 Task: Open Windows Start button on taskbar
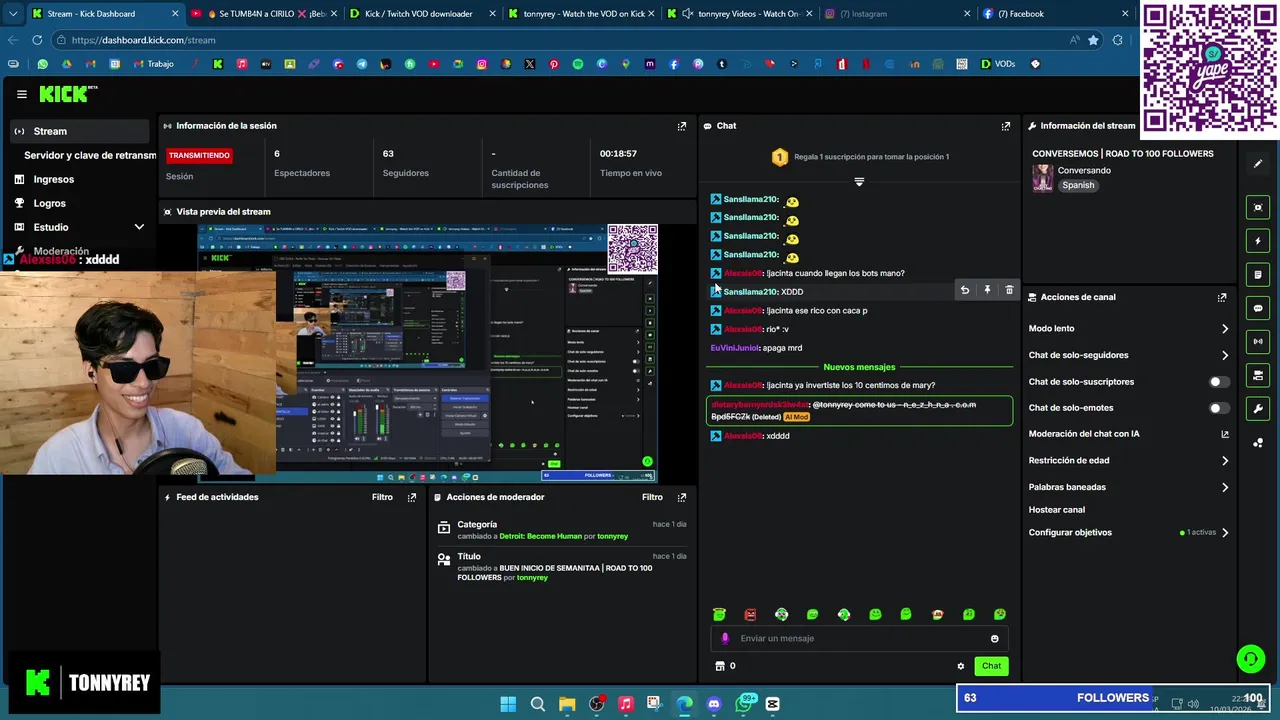click(x=508, y=704)
